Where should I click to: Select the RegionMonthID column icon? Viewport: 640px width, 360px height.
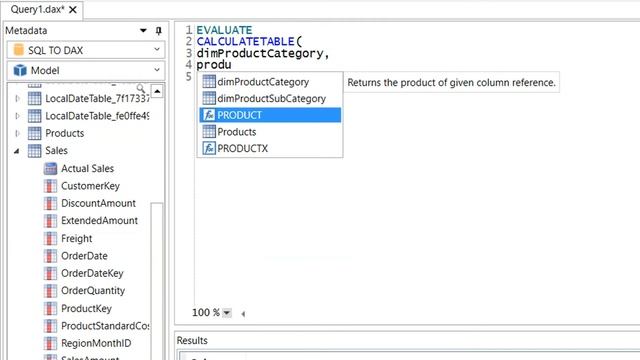pyautogui.click(x=50, y=343)
